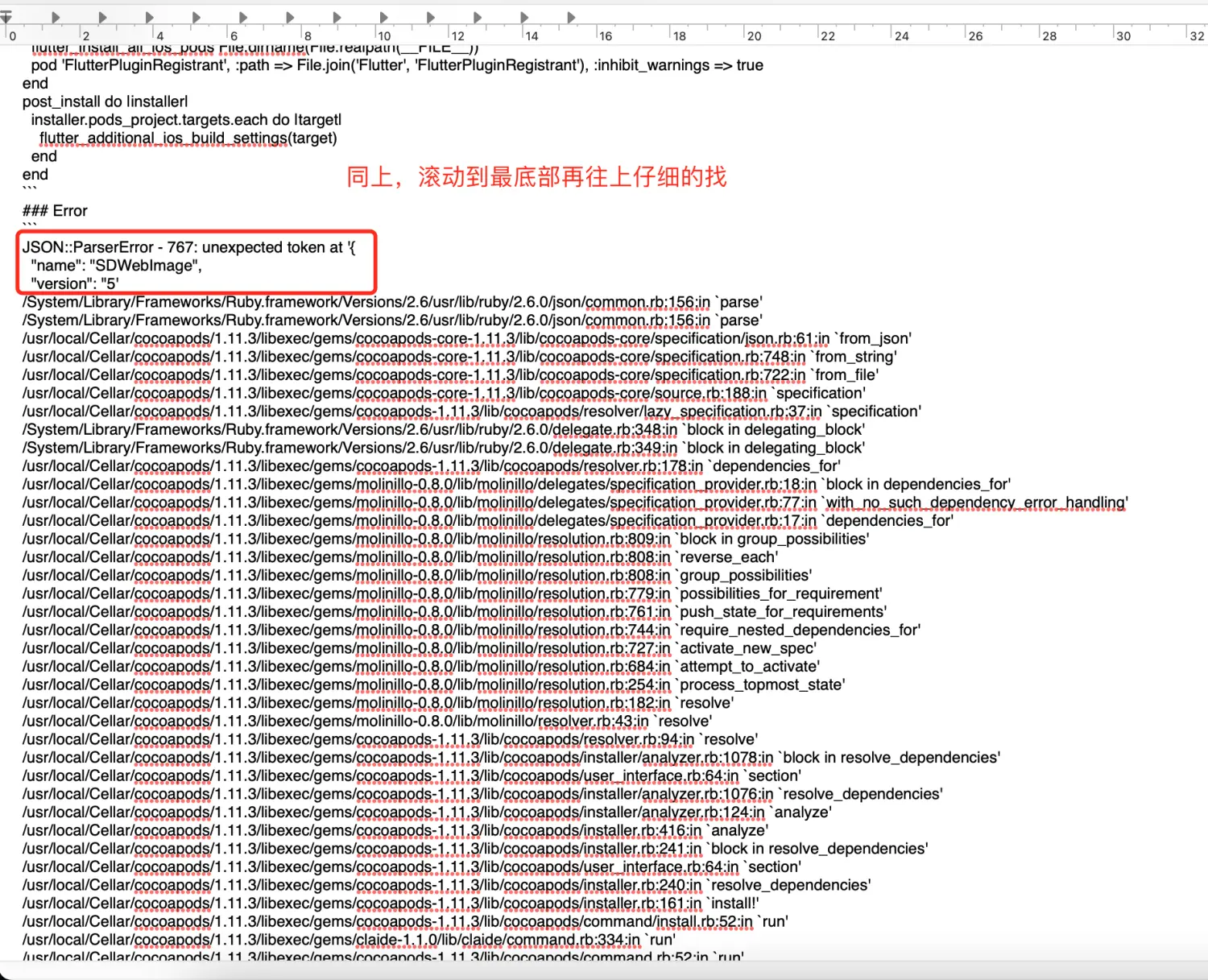Click the ruler at the 30 mark
This screenshot has height=980, width=1208.
click(1123, 35)
